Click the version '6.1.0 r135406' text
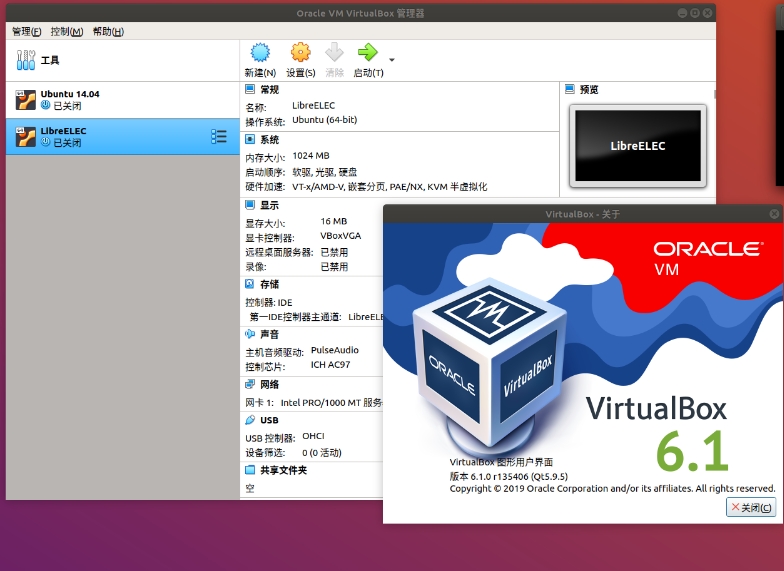Viewport: 784px width, 571px height. click(500, 476)
